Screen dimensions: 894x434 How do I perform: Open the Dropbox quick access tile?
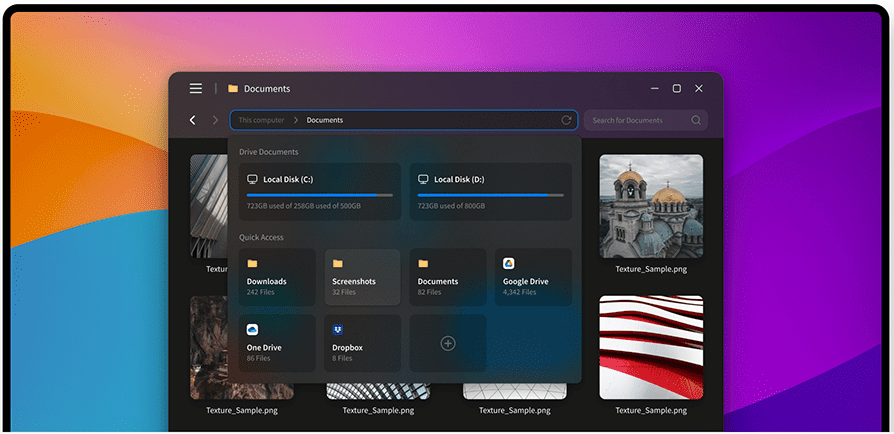(x=362, y=343)
